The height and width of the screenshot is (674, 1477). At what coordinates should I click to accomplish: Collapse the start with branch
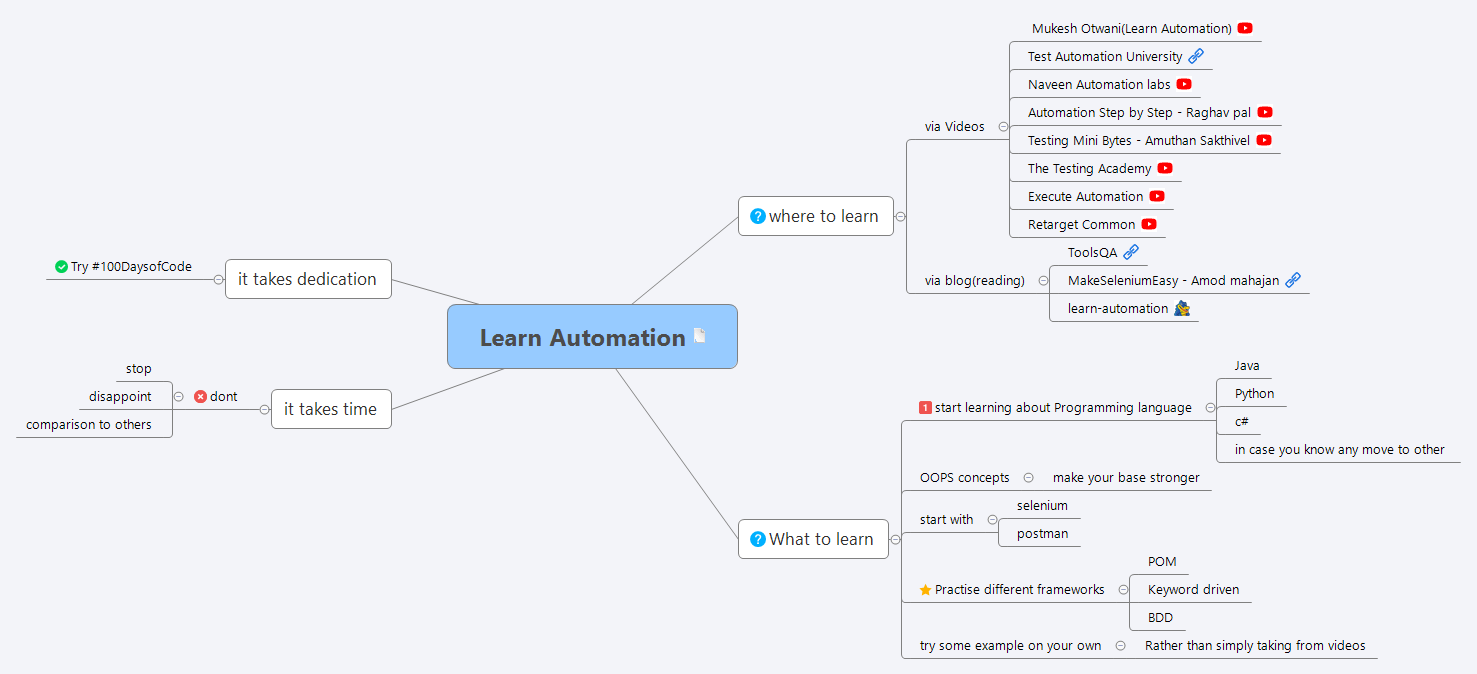tap(992, 519)
